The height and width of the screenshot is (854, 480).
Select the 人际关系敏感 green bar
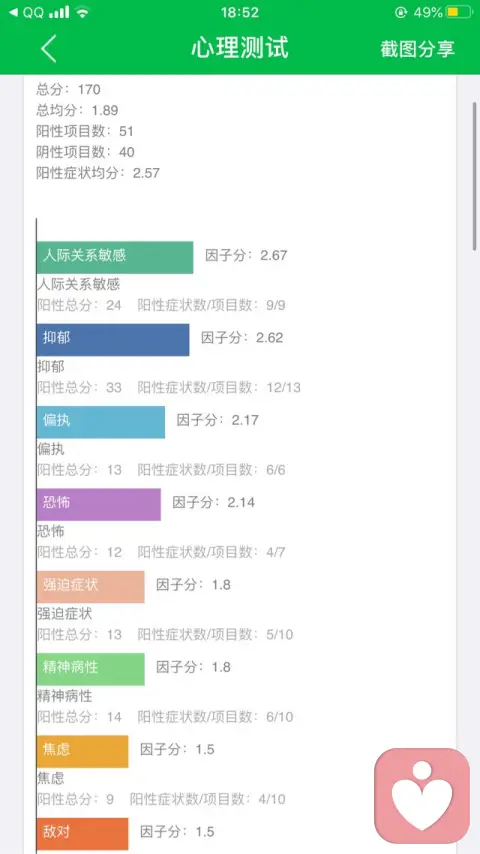click(x=115, y=257)
